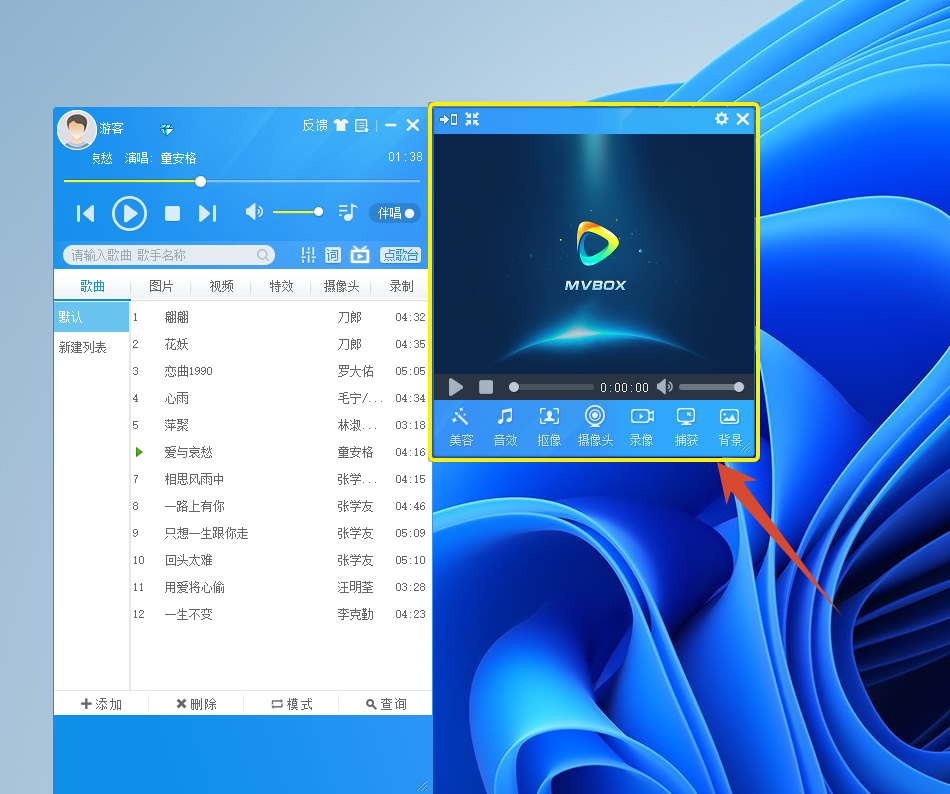The image size is (950, 794).
Task: Open the 音效 sound effects panel
Action: point(505,427)
